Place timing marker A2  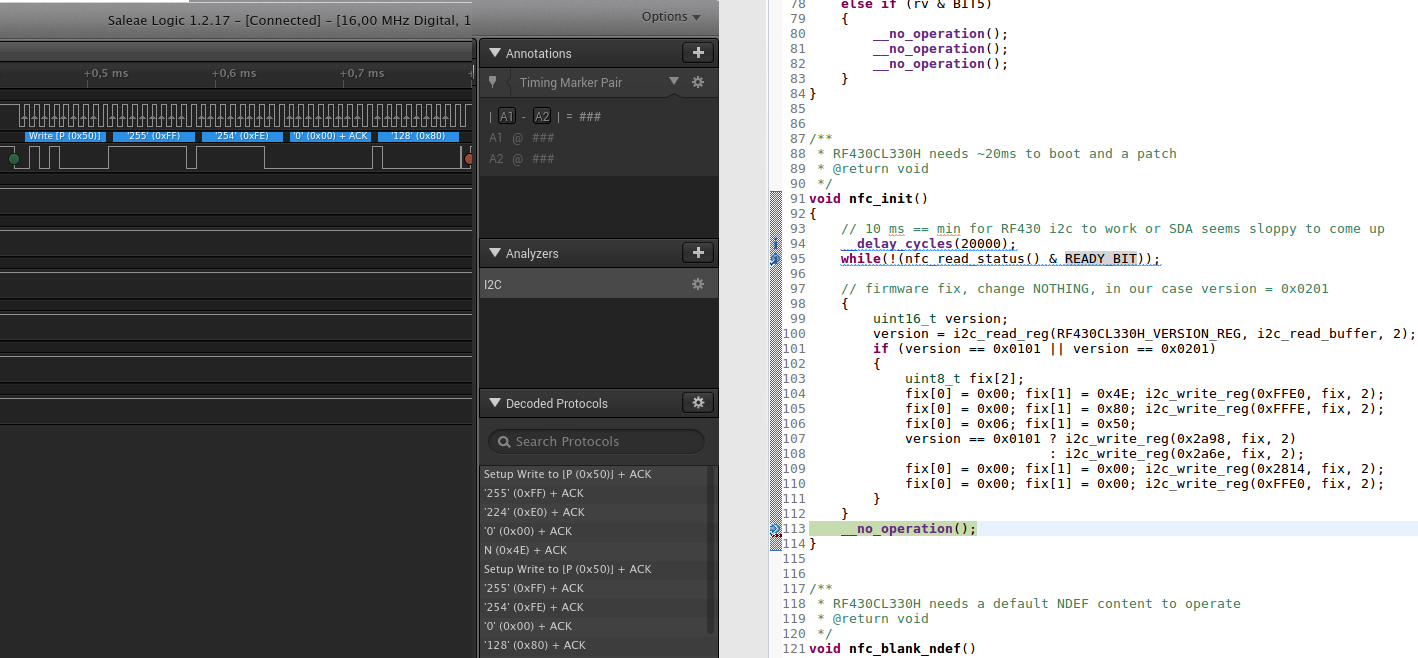[541, 117]
